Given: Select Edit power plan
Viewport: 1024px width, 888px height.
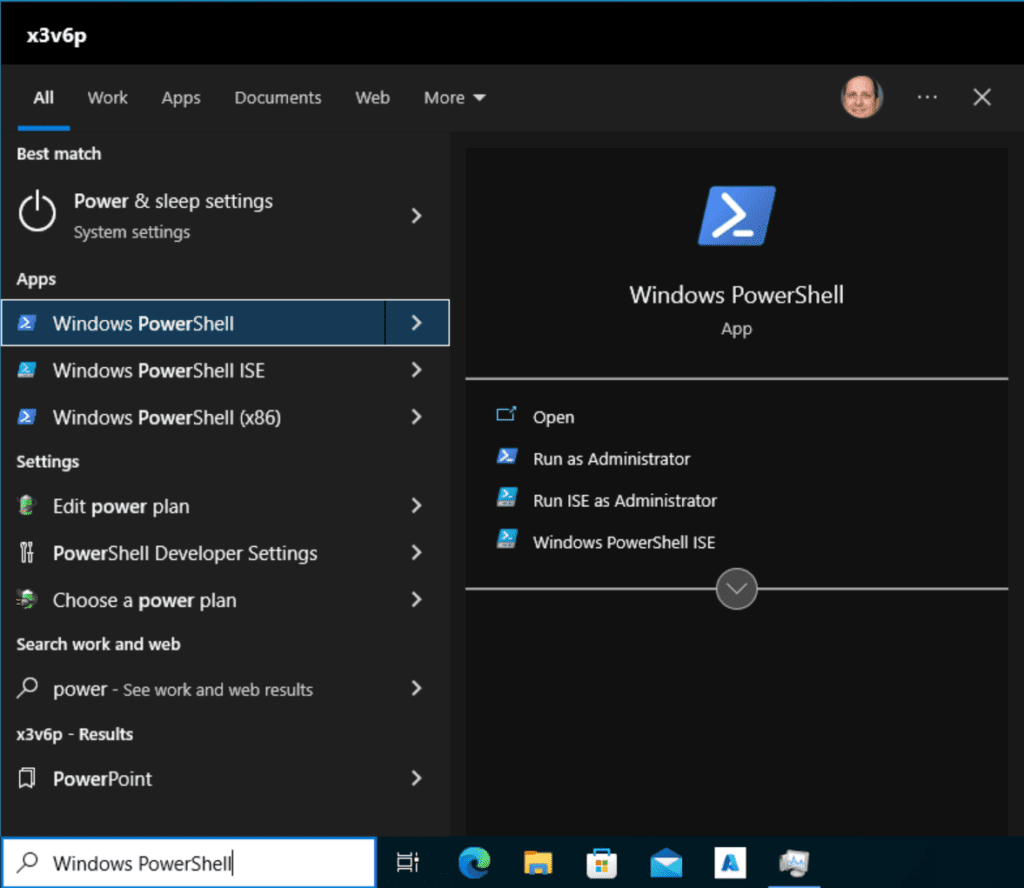Looking at the screenshot, I should tap(121, 506).
